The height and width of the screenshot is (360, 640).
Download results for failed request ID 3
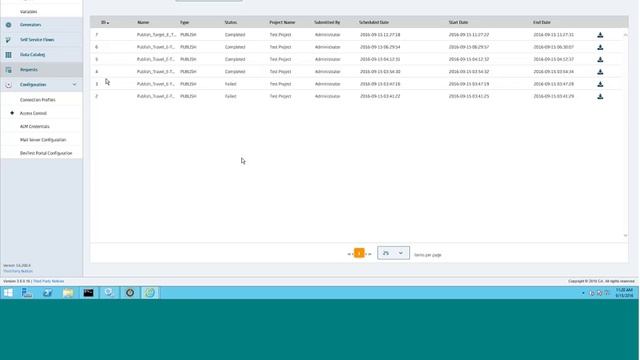pyautogui.click(x=600, y=84)
